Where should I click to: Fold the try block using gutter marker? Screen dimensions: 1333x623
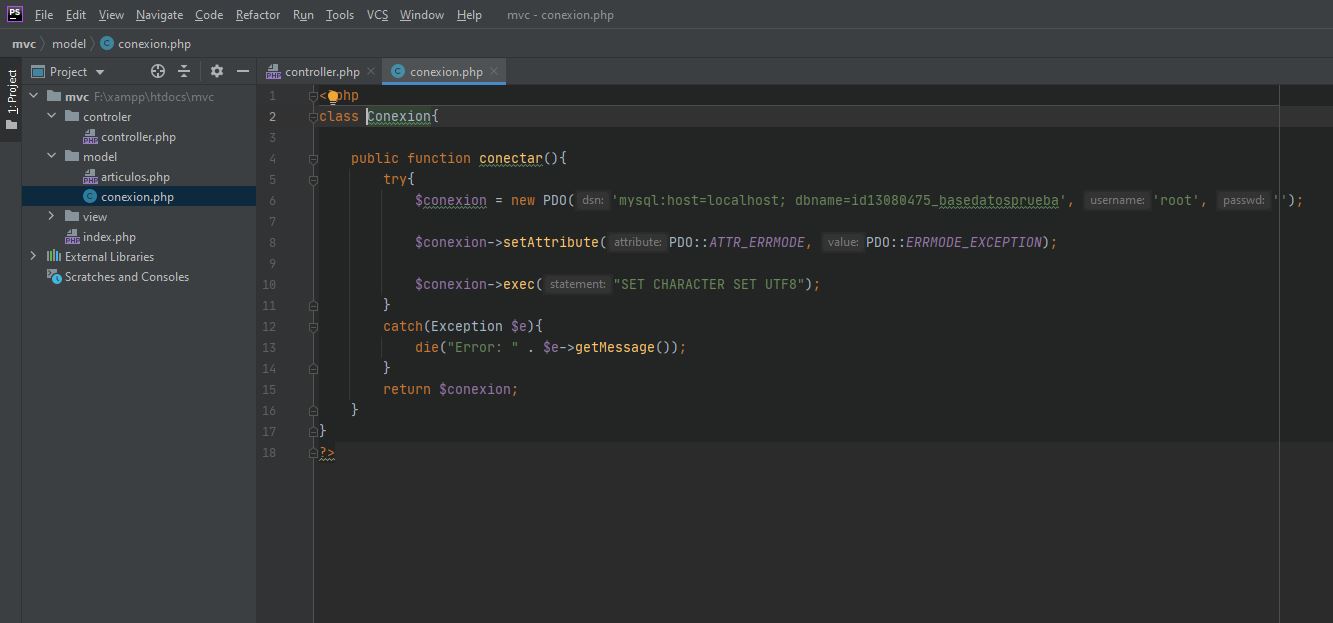tap(313, 180)
